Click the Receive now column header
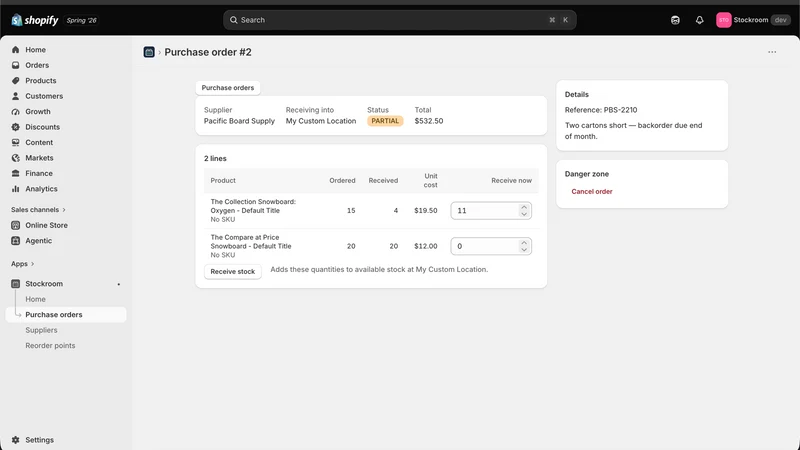 (x=511, y=181)
